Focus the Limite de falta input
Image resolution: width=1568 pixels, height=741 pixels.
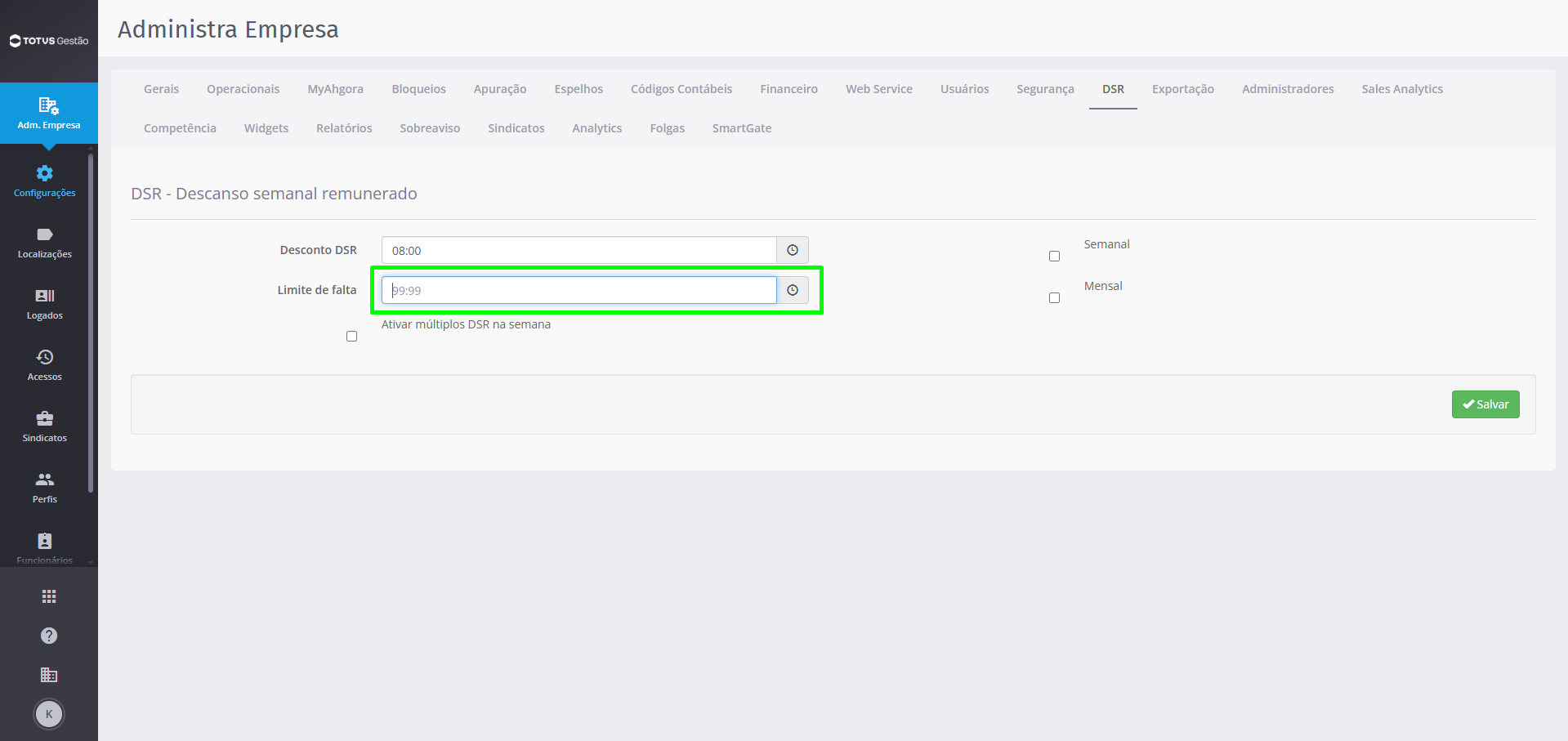(579, 290)
